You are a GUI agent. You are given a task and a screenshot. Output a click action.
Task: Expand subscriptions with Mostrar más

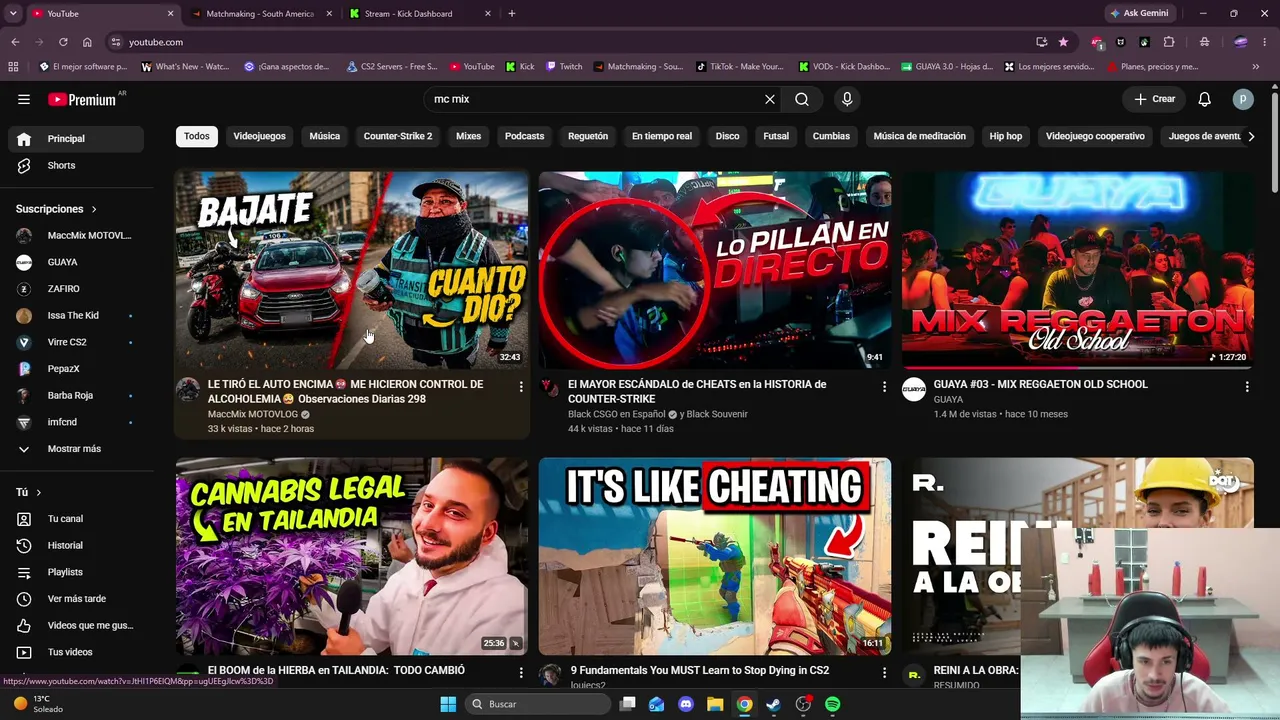pyautogui.click(x=76, y=449)
